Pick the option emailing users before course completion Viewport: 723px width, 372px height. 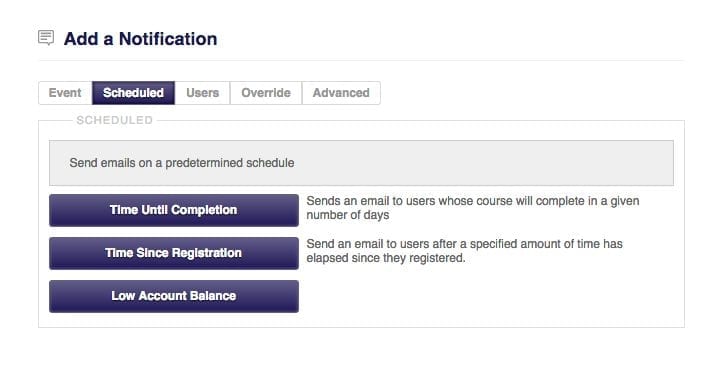[x=174, y=210]
